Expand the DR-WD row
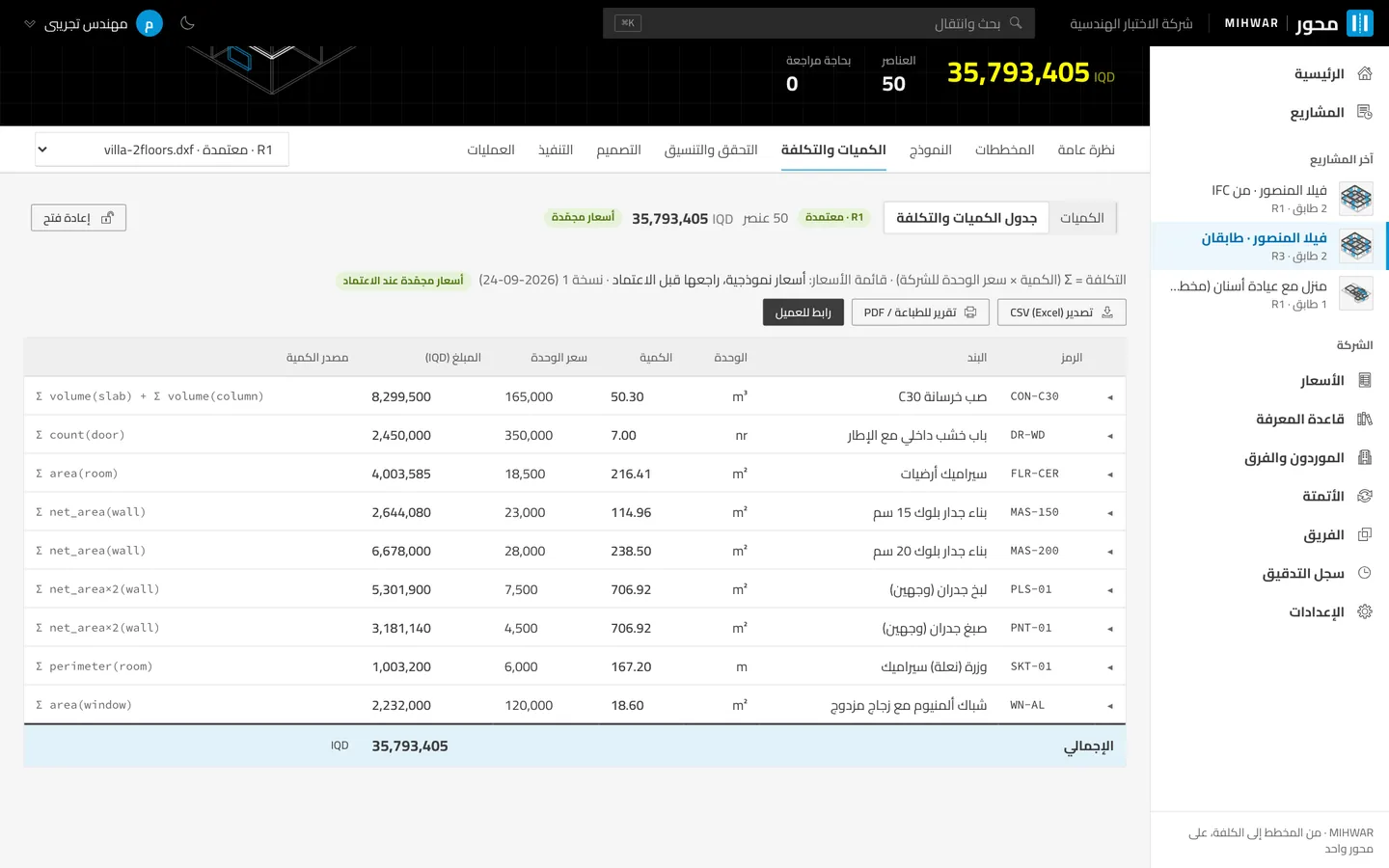Viewport: 1389px width, 868px height. coord(1110,436)
